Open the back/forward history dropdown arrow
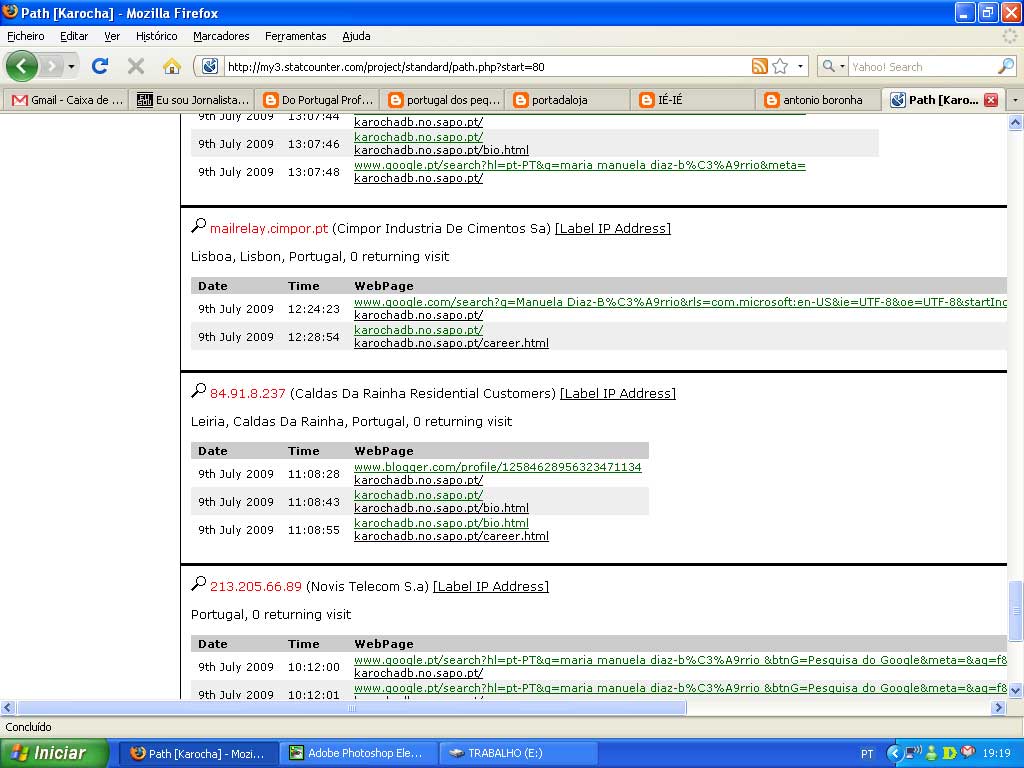 pos(71,67)
